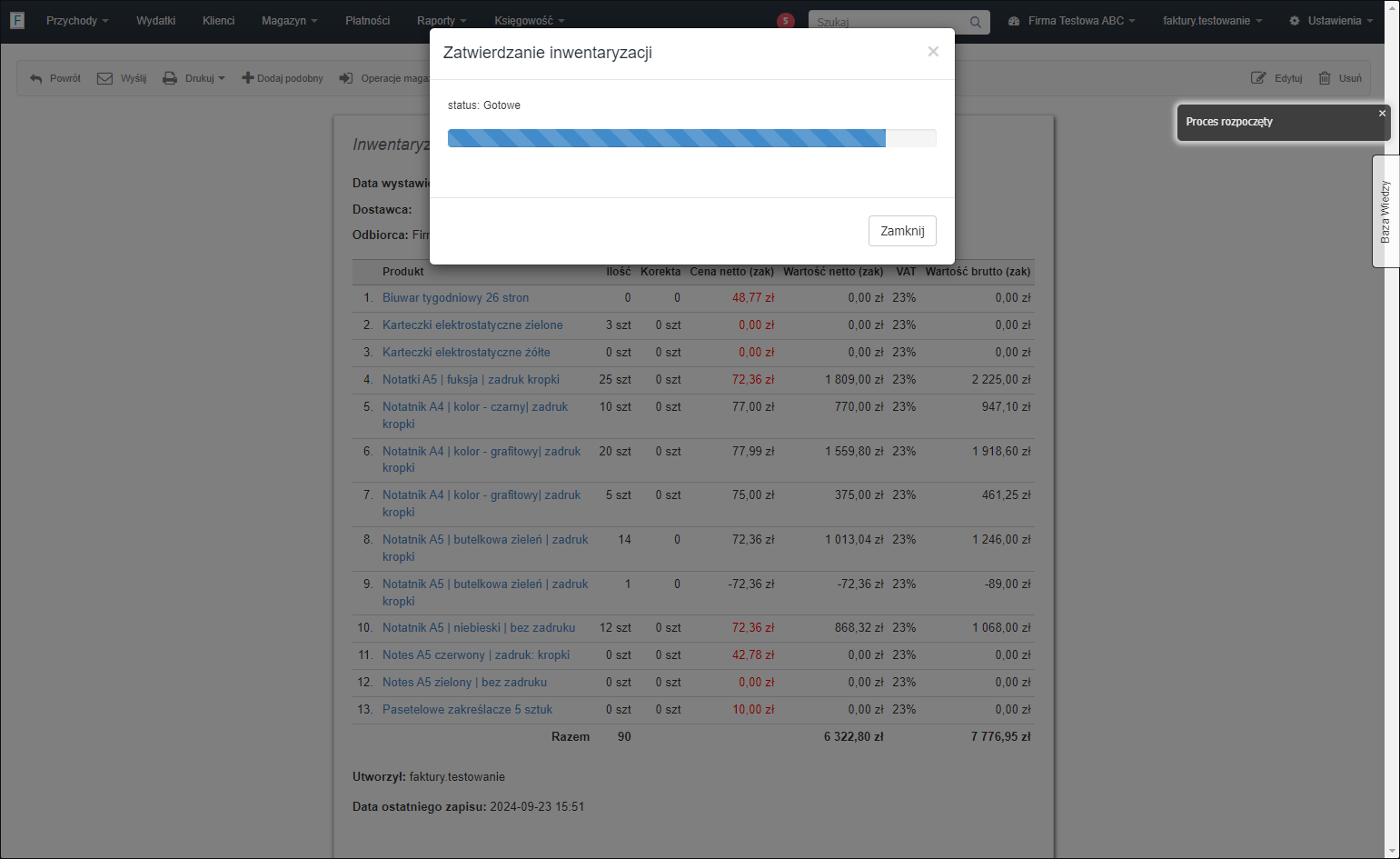Viewport: 1400px width, 859px height.
Task: Open the red notification badge
Action: [x=786, y=21]
